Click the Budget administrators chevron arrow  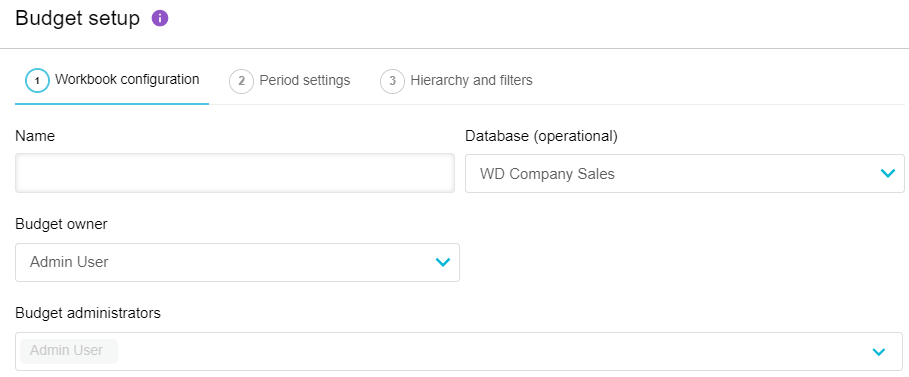(879, 351)
